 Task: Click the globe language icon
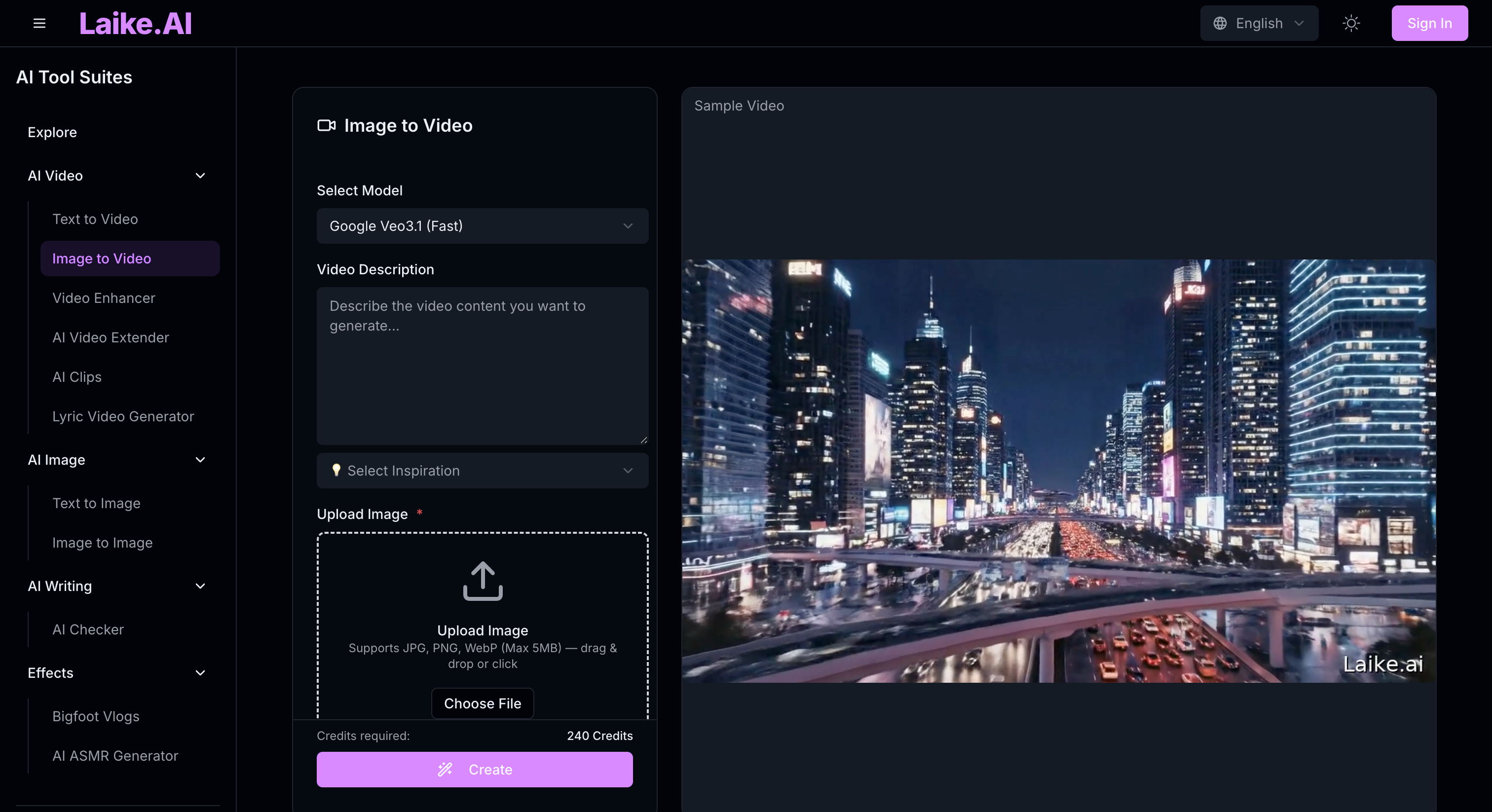[x=1220, y=23]
